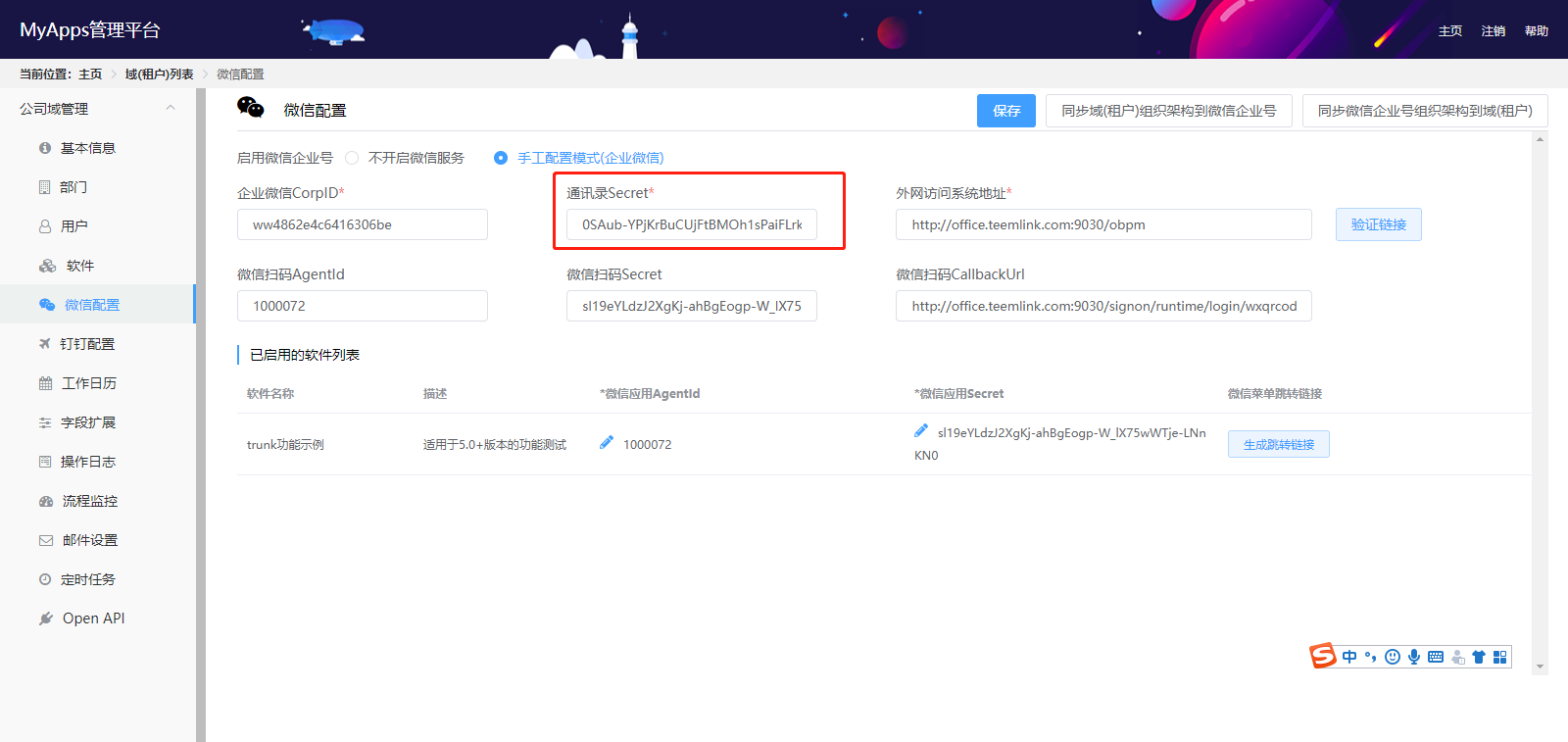
Task: Open the IME toolbox grid icon
Action: 1499,657
